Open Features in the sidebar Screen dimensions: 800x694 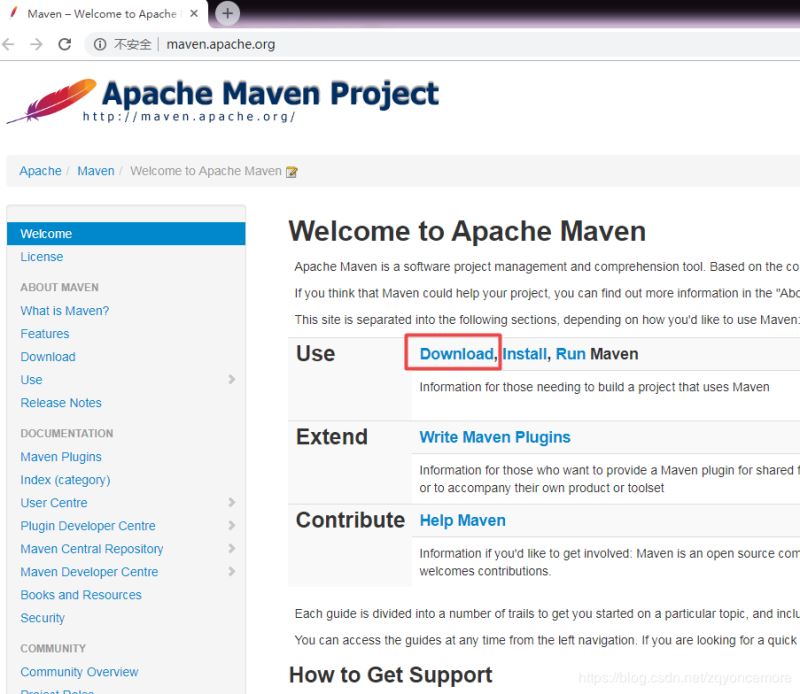45,334
